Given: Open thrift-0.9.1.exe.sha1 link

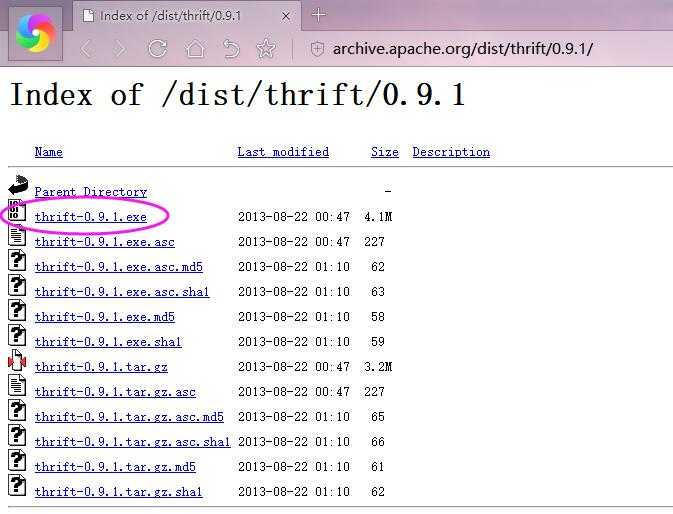Looking at the screenshot, I should tap(108, 342).
